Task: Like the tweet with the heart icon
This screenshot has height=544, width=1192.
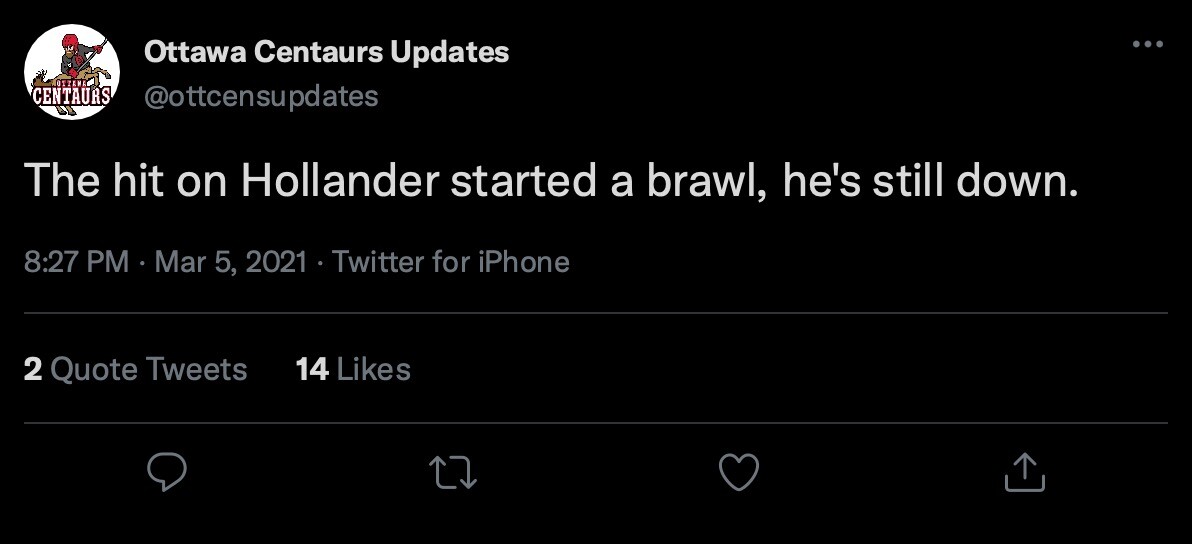Action: coord(739,473)
